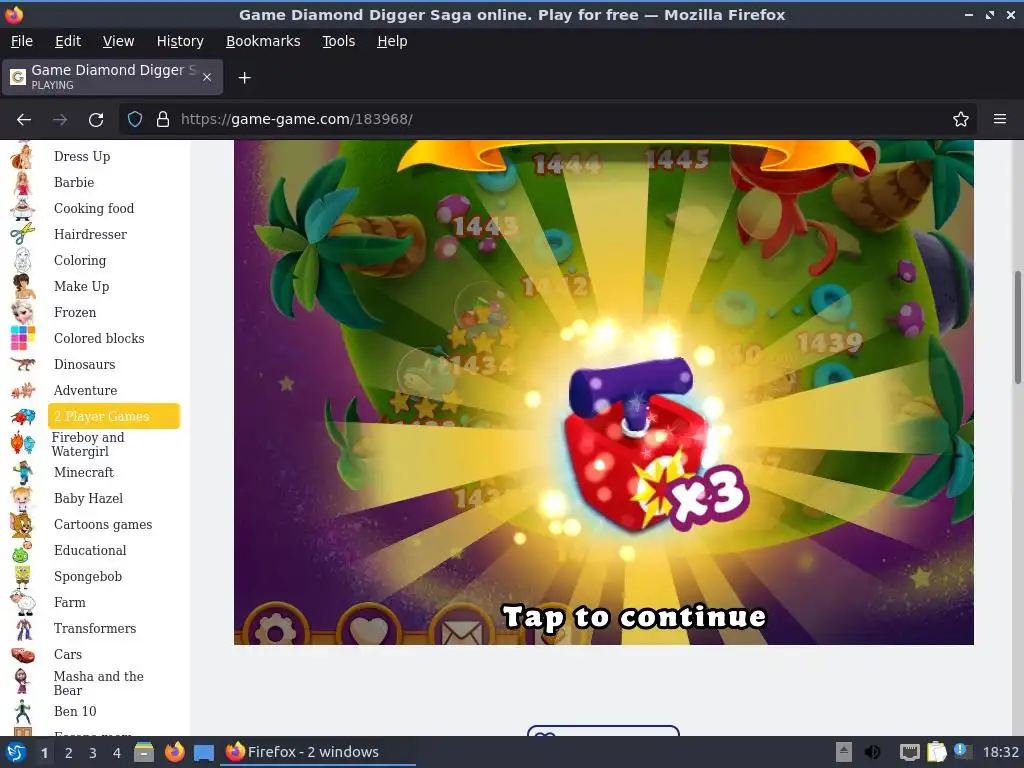Open Firefox hamburger application menu
The image size is (1024, 768).
point(1000,119)
